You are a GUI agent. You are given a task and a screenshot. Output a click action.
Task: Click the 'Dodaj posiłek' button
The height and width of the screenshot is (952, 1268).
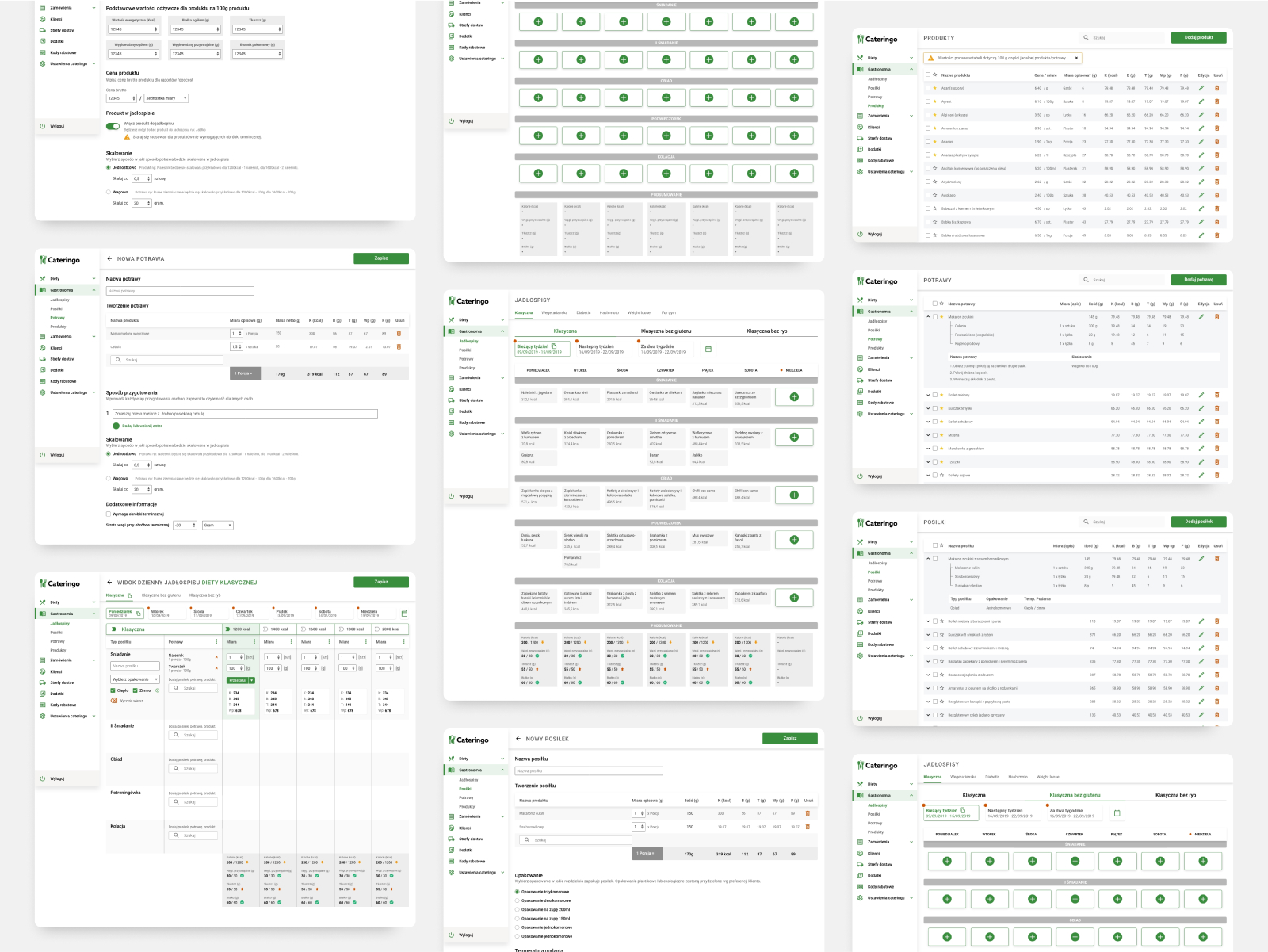pyautogui.click(x=1198, y=522)
